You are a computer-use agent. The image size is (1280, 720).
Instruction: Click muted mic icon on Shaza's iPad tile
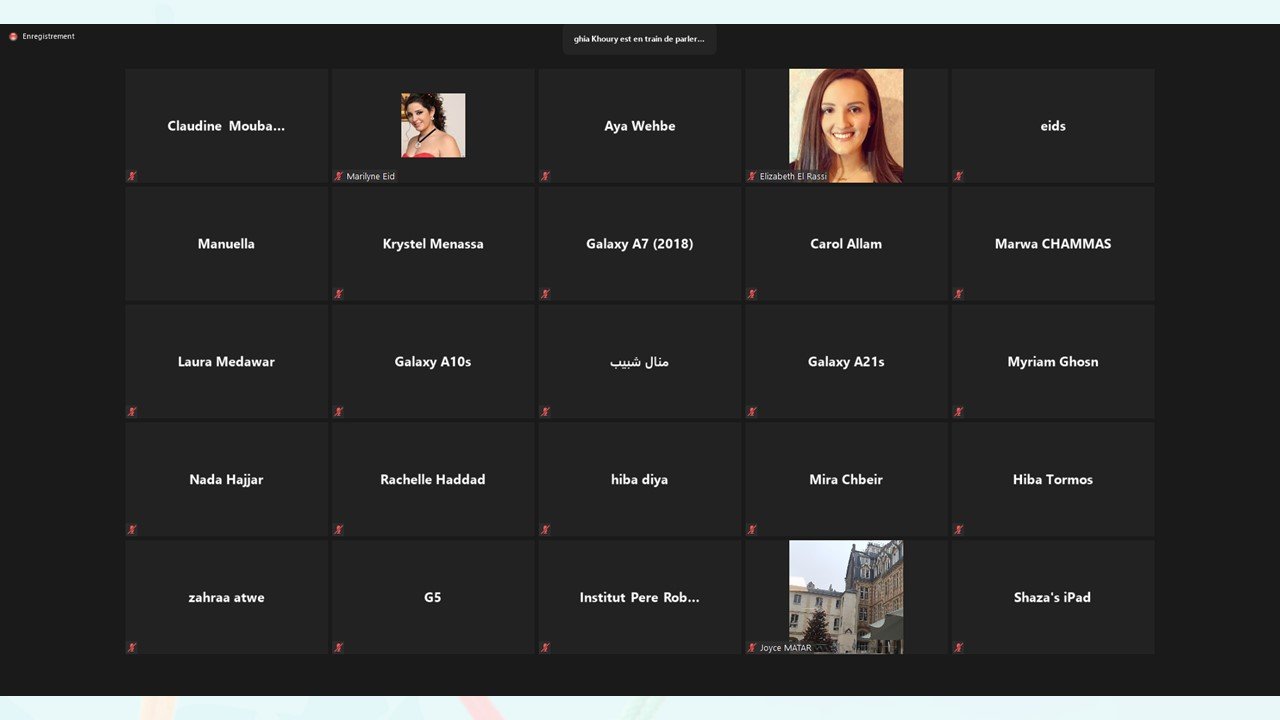[x=958, y=648]
